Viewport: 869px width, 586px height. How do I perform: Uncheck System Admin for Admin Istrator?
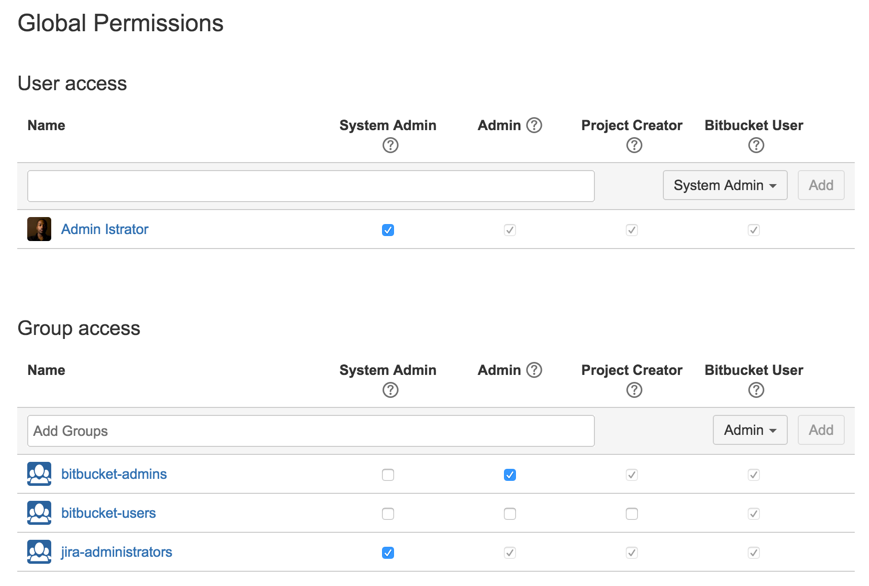click(x=388, y=230)
